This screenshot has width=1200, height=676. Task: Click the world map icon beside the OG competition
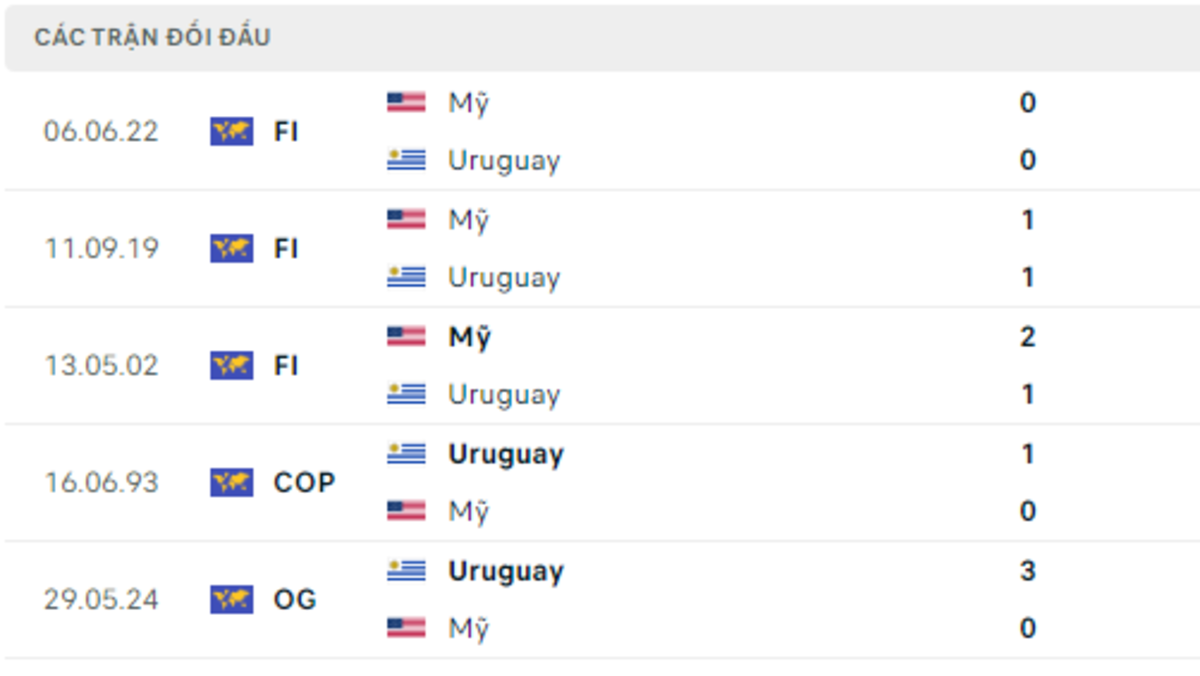pos(232,599)
